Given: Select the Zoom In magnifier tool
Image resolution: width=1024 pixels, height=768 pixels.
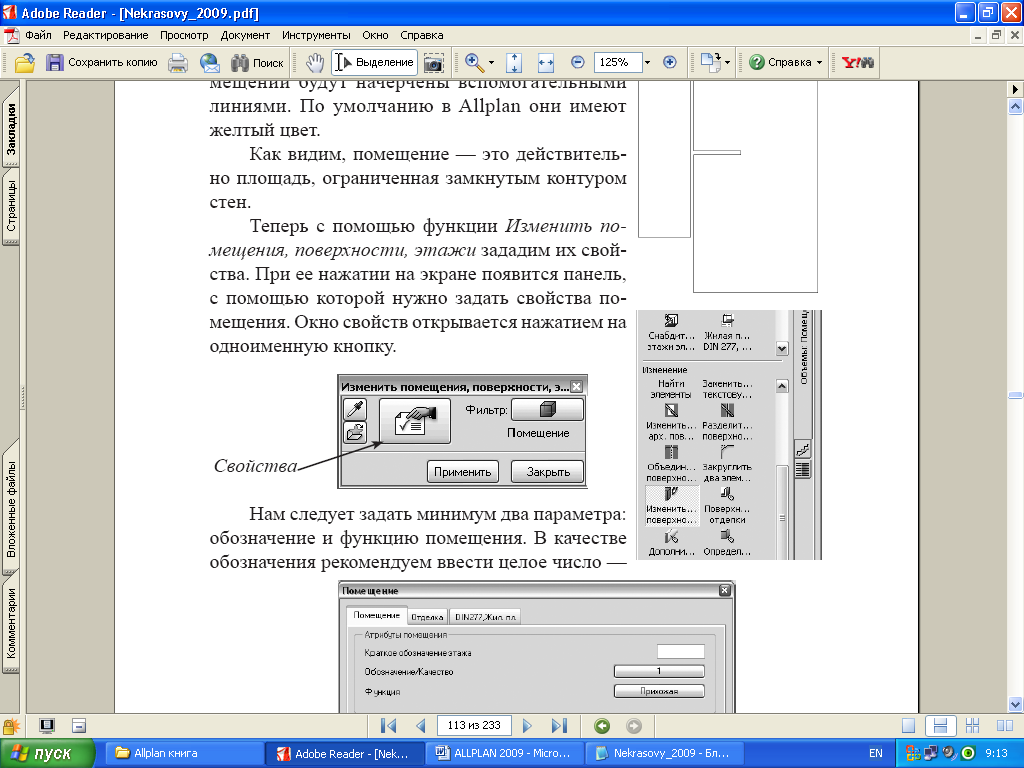Looking at the screenshot, I should [x=474, y=63].
